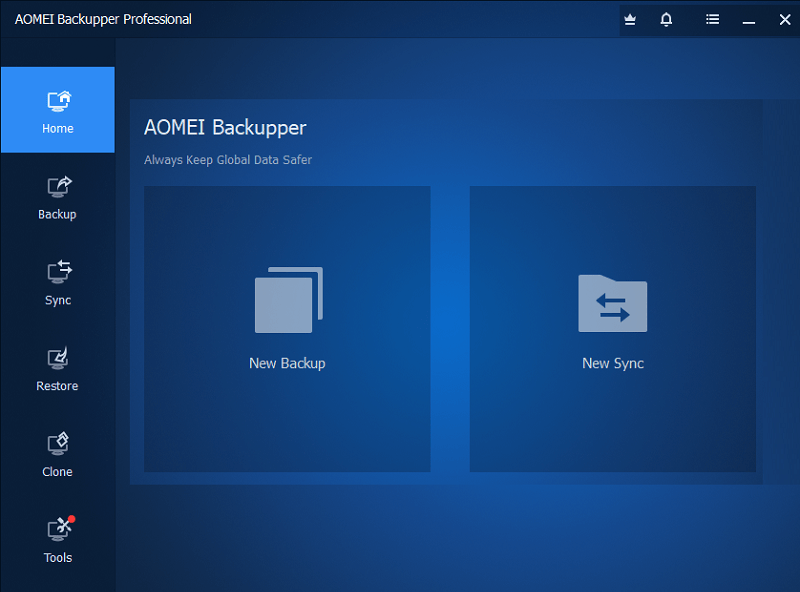Viewport: 800px width, 592px height.
Task: Click the crown upgrade icon
Action: (630, 20)
